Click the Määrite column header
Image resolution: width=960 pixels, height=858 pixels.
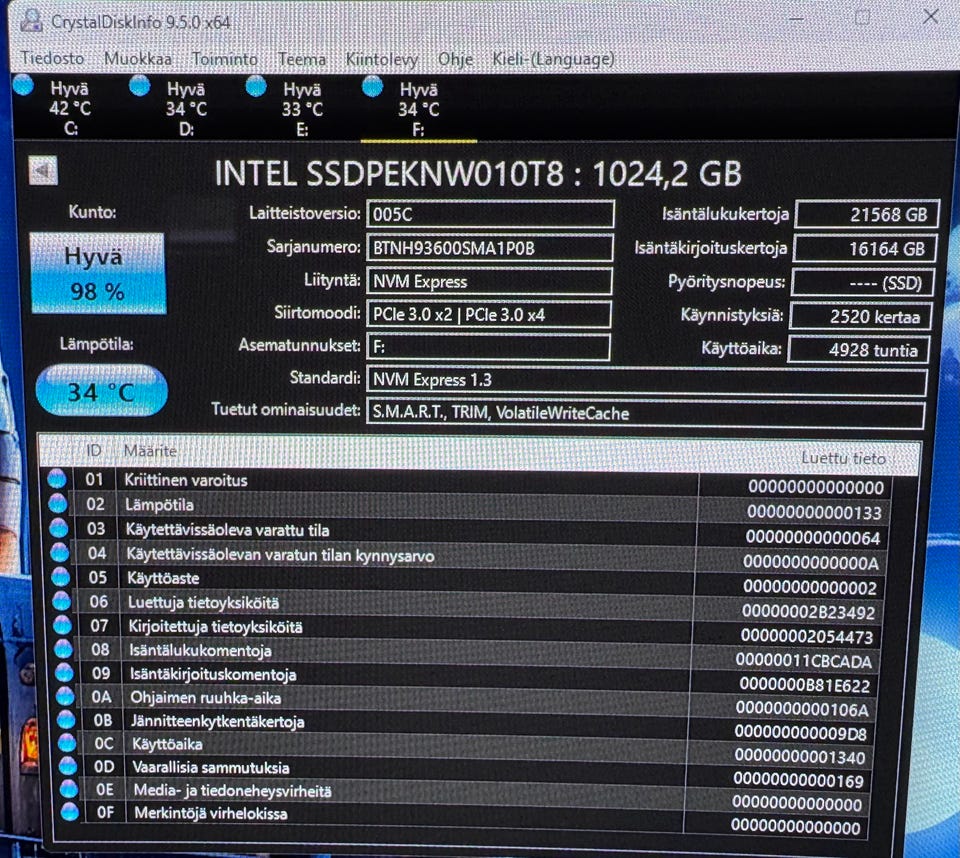pos(151,451)
